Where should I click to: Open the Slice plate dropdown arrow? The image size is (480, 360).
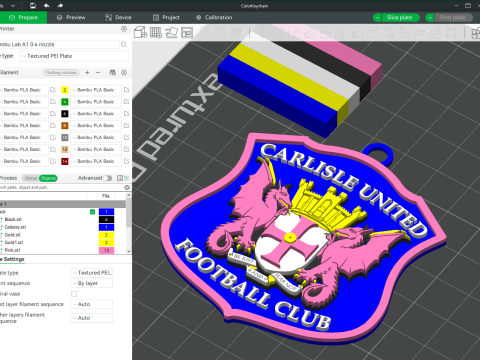[377, 17]
